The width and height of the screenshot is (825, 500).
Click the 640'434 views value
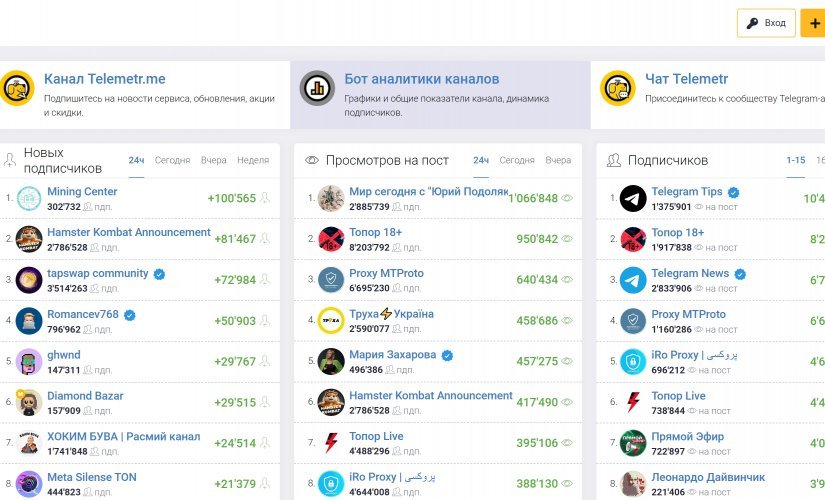(537, 280)
